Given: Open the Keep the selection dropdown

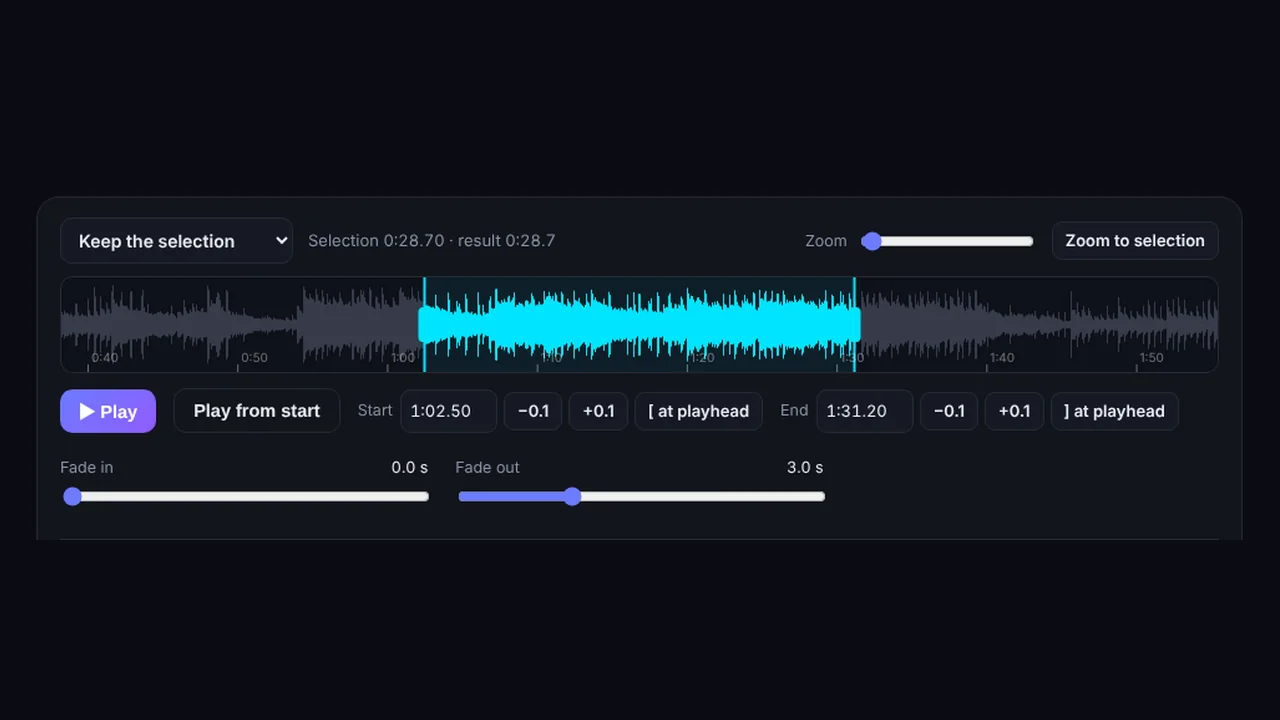Looking at the screenshot, I should point(176,241).
